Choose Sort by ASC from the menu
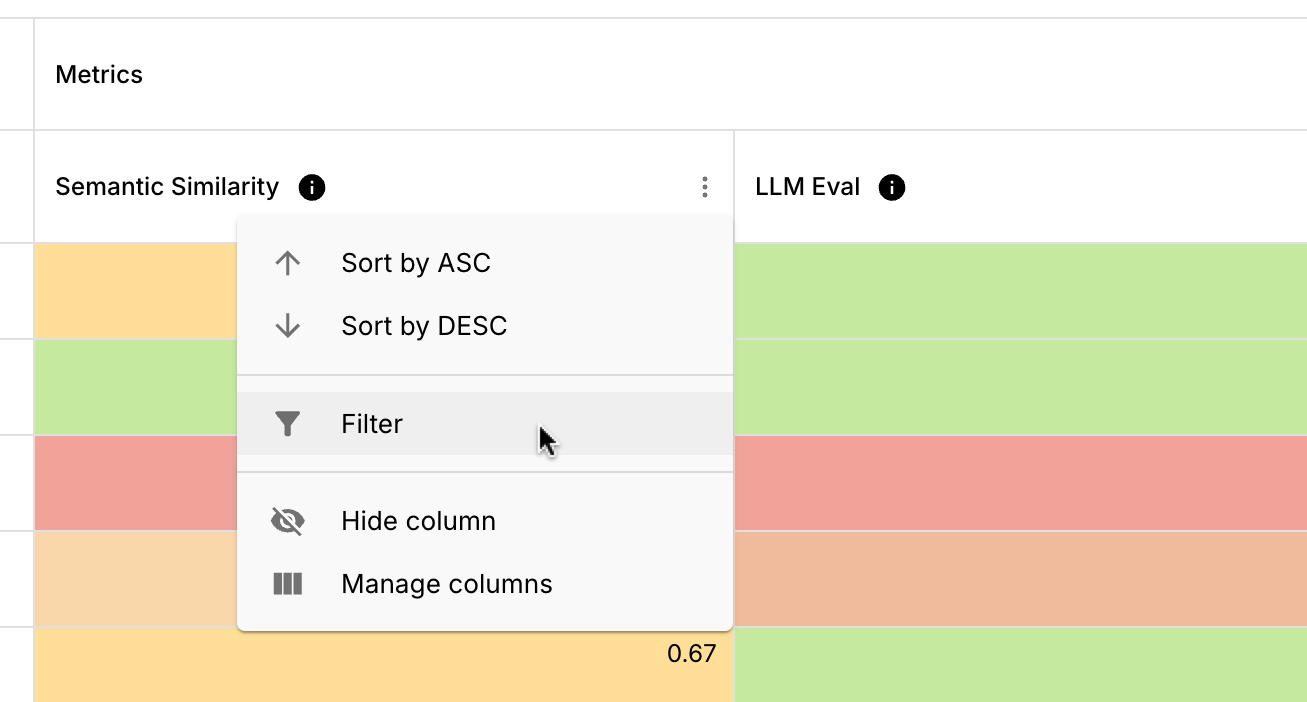This screenshot has width=1307, height=702. click(x=416, y=263)
